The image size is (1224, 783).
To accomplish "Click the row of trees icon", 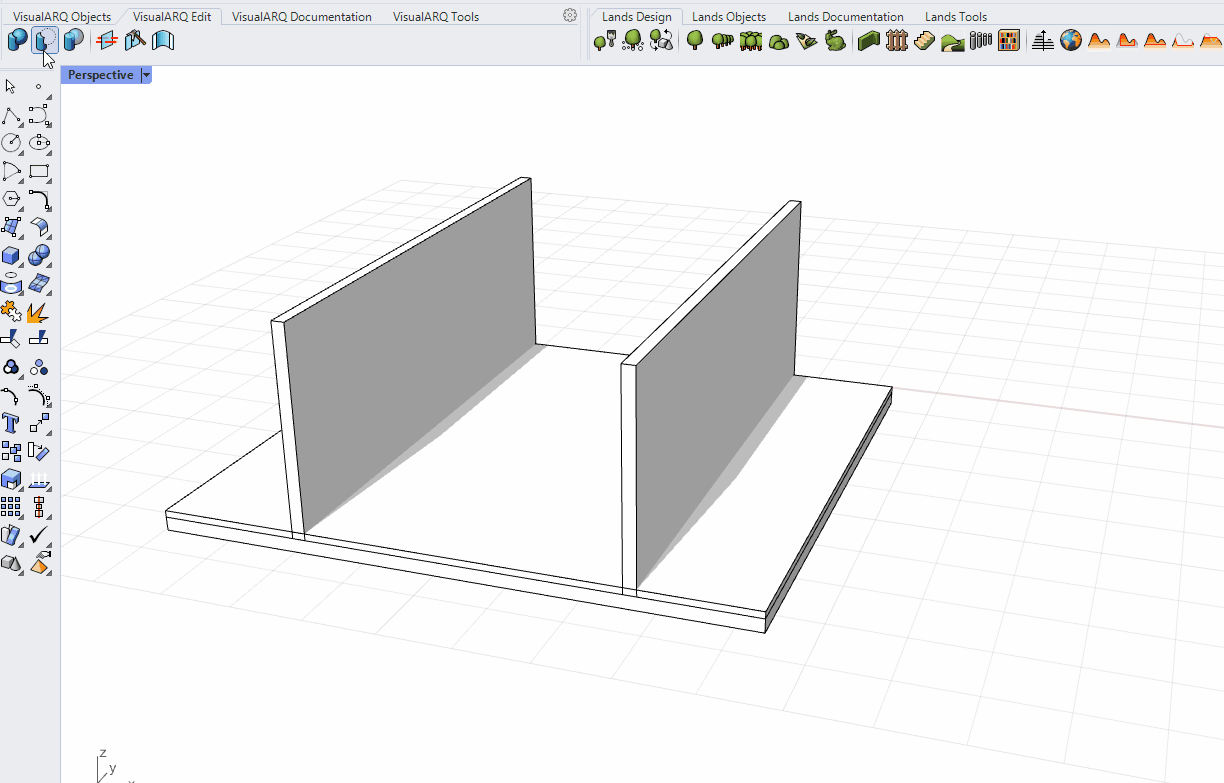I will [723, 40].
